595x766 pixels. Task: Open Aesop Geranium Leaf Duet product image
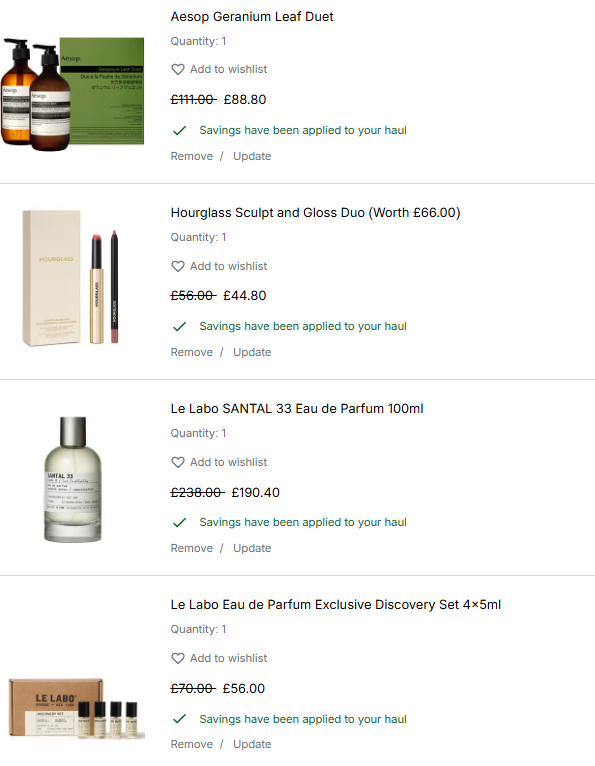(72, 94)
